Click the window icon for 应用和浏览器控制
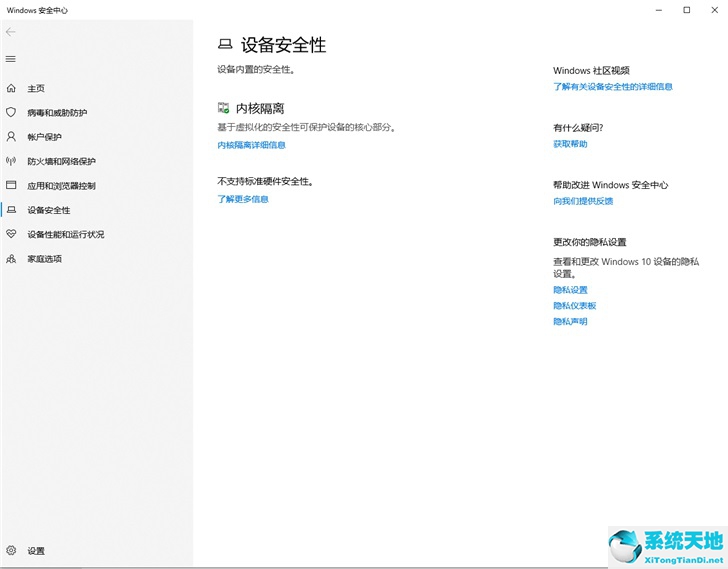The image size is (728, 569). pos(11,185)
